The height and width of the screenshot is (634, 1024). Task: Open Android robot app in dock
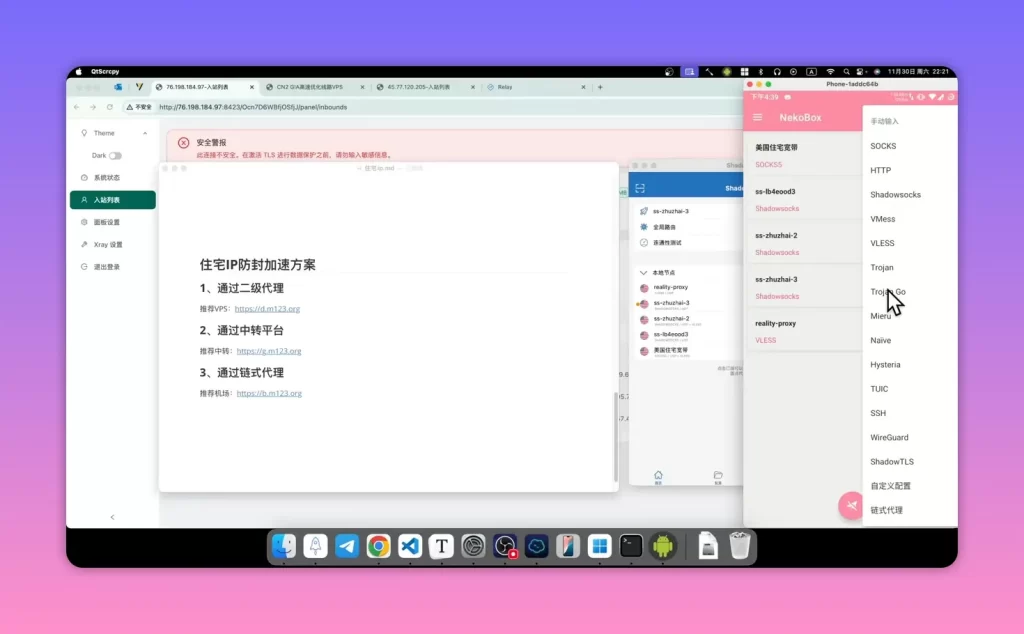point(662,546)
